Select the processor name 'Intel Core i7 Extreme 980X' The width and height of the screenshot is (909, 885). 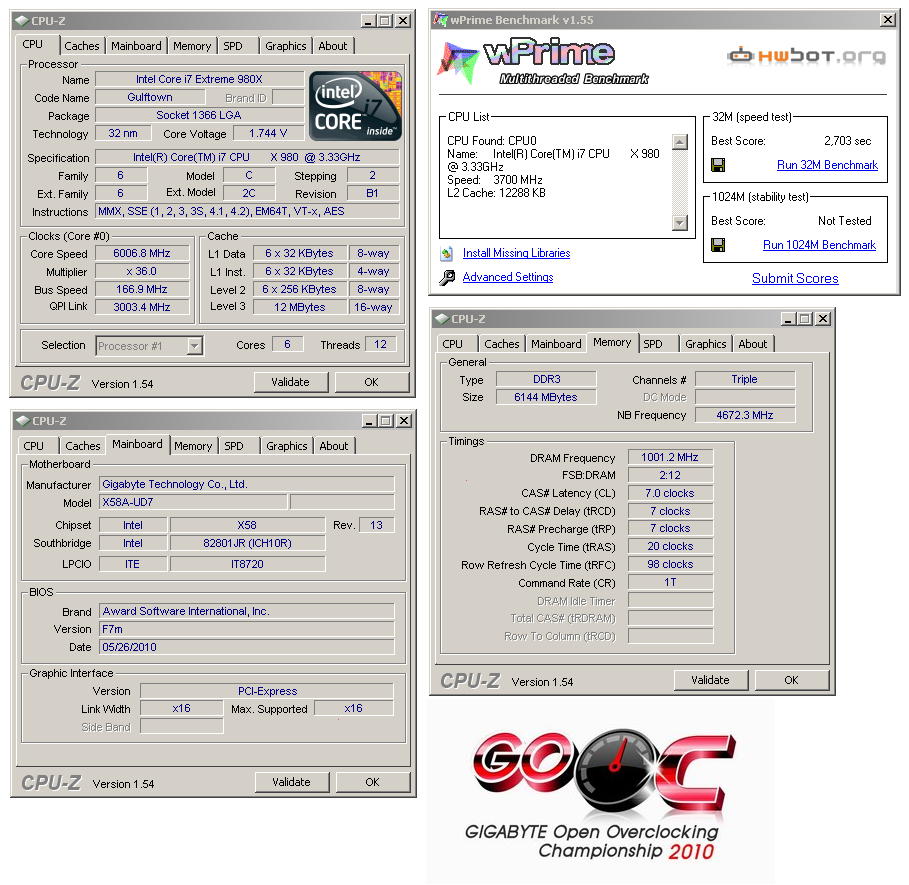[199, 79]
